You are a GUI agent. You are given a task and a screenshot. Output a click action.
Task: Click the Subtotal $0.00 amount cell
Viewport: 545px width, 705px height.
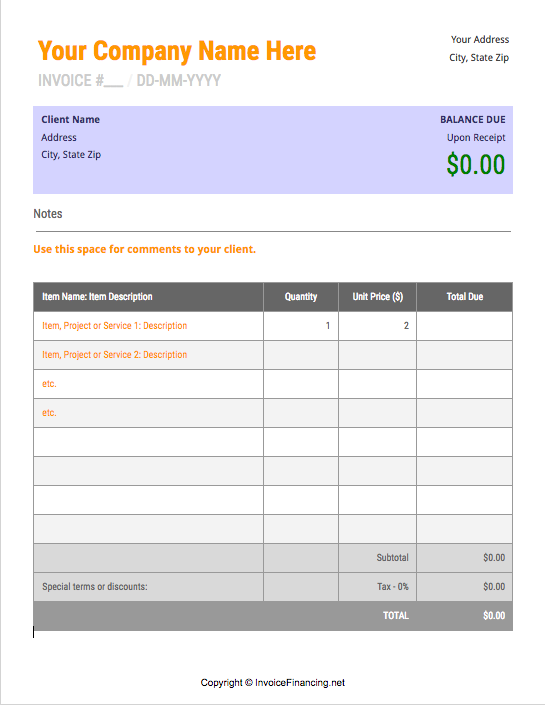[465, 558]
